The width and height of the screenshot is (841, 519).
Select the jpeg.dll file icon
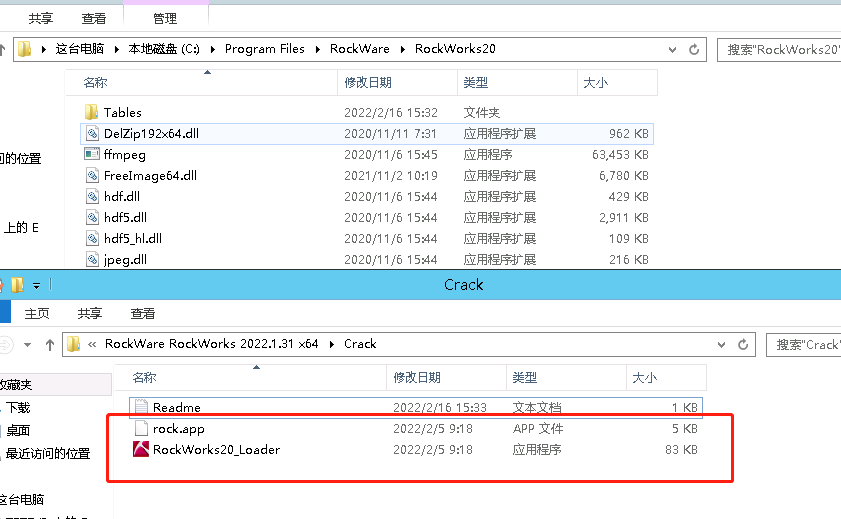point(92,260)
